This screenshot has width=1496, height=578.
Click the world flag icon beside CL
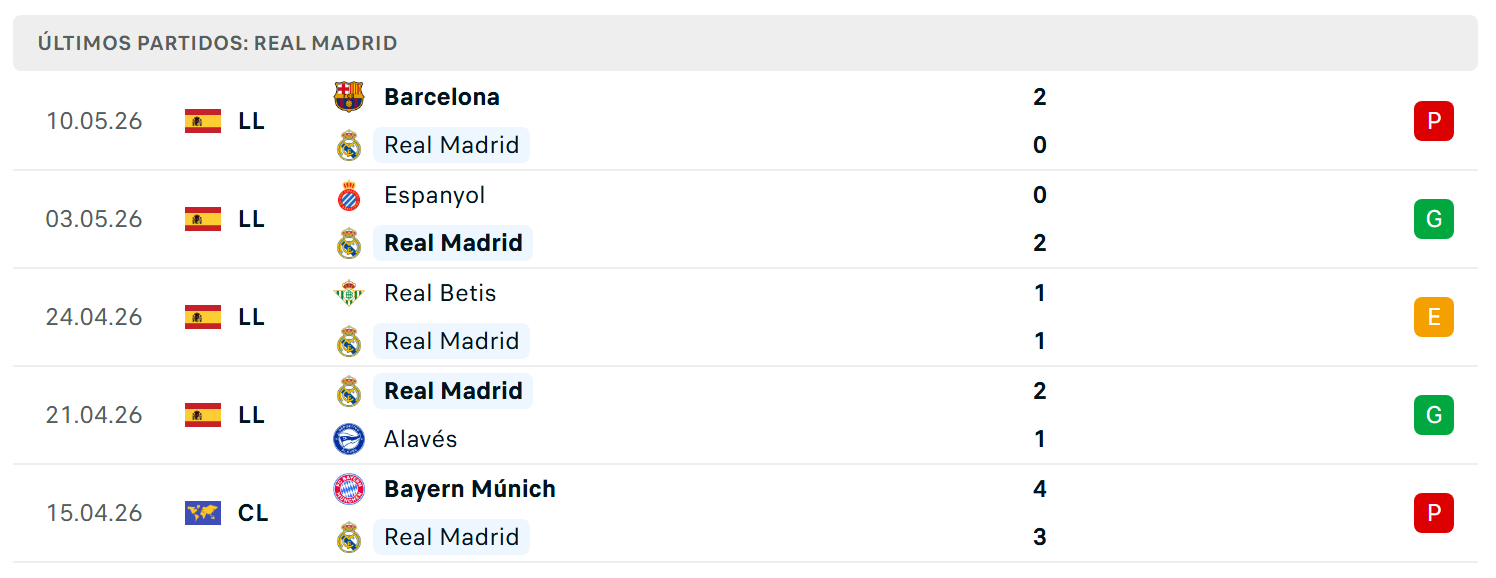(203, 513)
